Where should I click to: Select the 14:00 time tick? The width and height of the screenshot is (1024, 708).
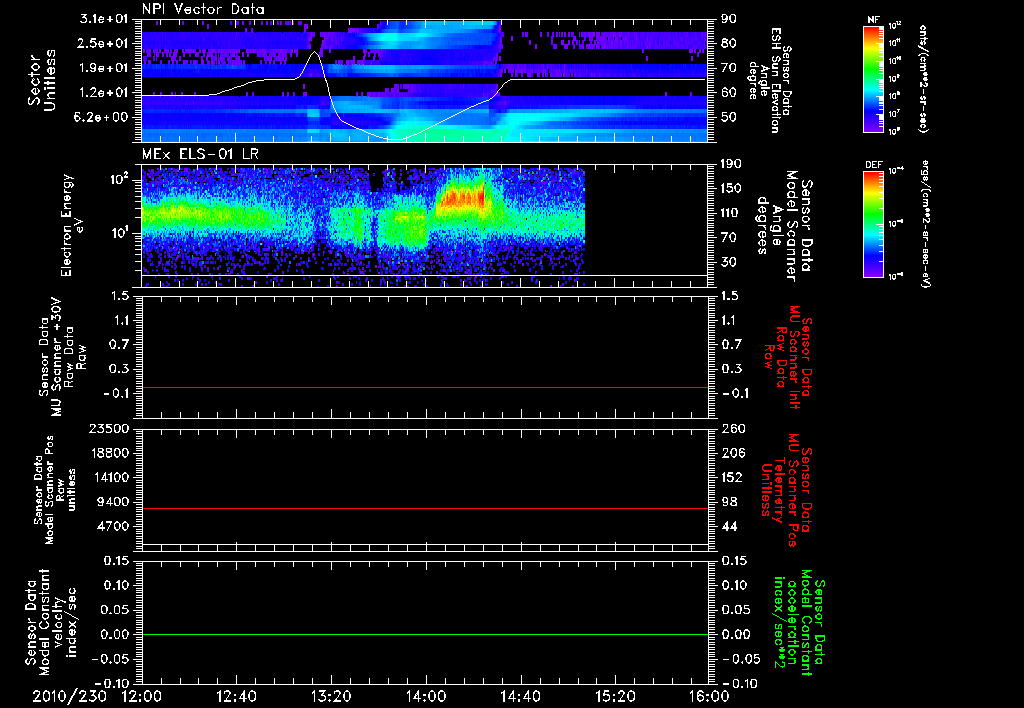426,696
